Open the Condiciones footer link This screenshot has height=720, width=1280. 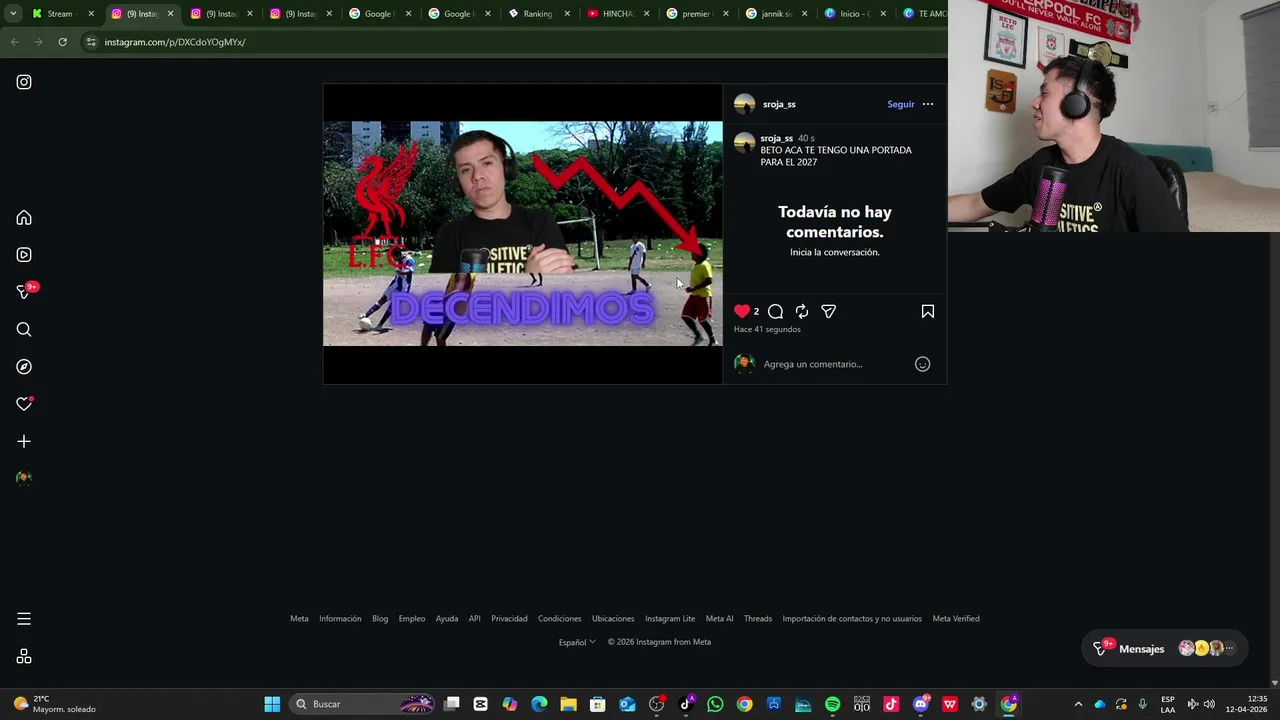559,619
